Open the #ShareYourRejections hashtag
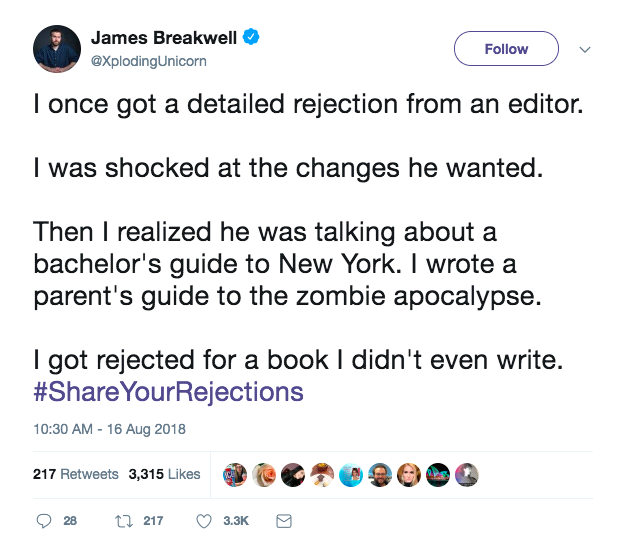 coord(168,392)
